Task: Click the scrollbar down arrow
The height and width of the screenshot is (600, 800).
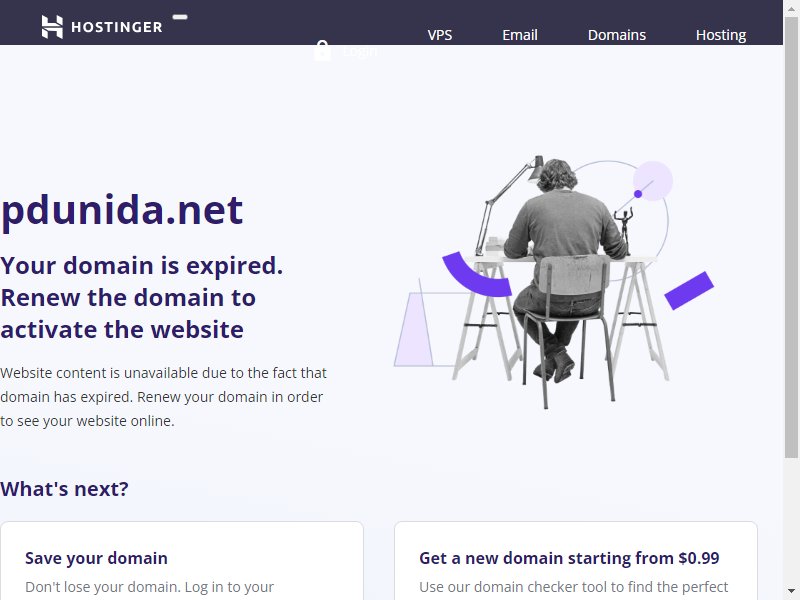Action: click(x=791, y=592)
